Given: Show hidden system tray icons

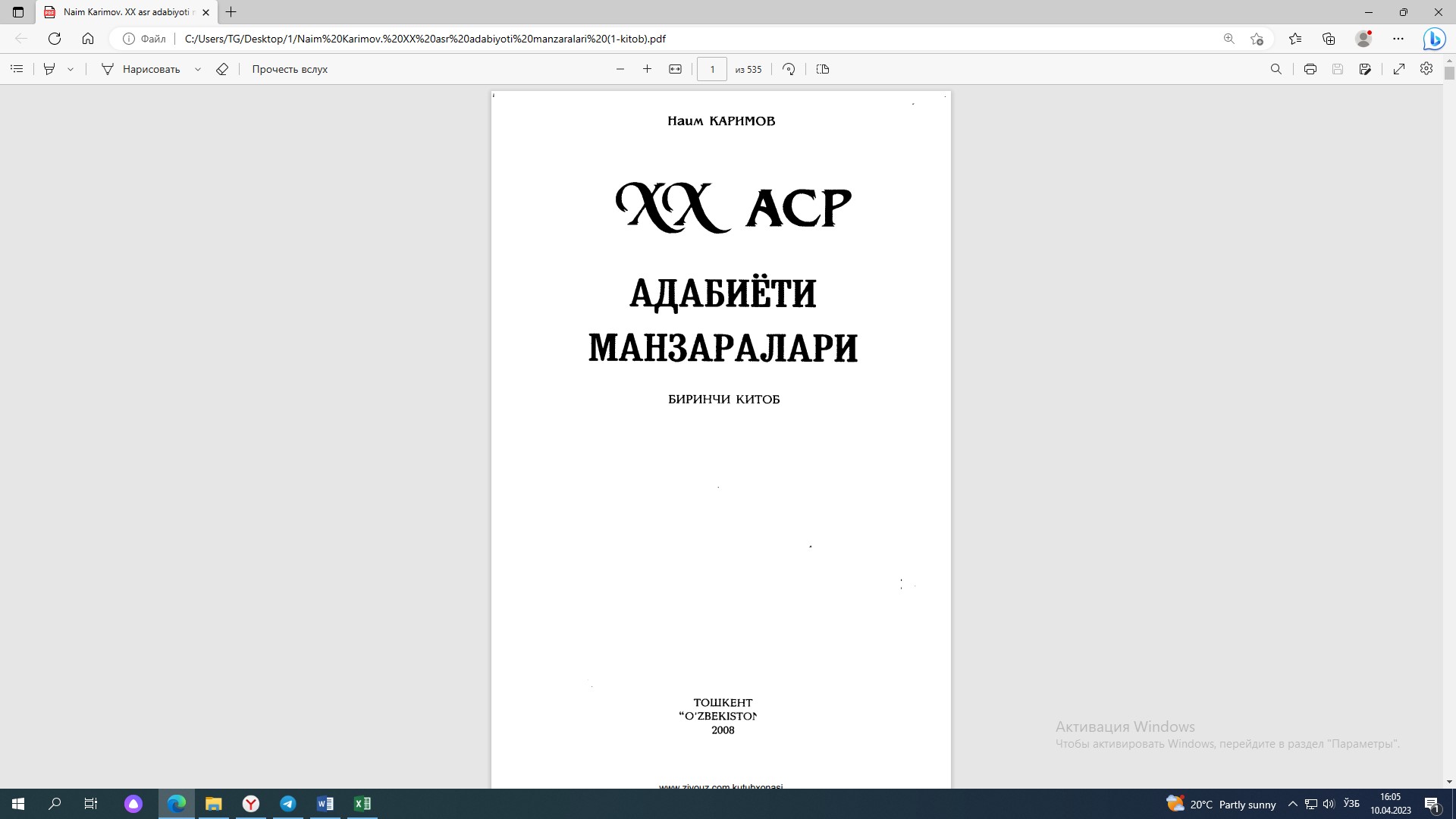Looking at the screenshot, I should pos(1293,804).
